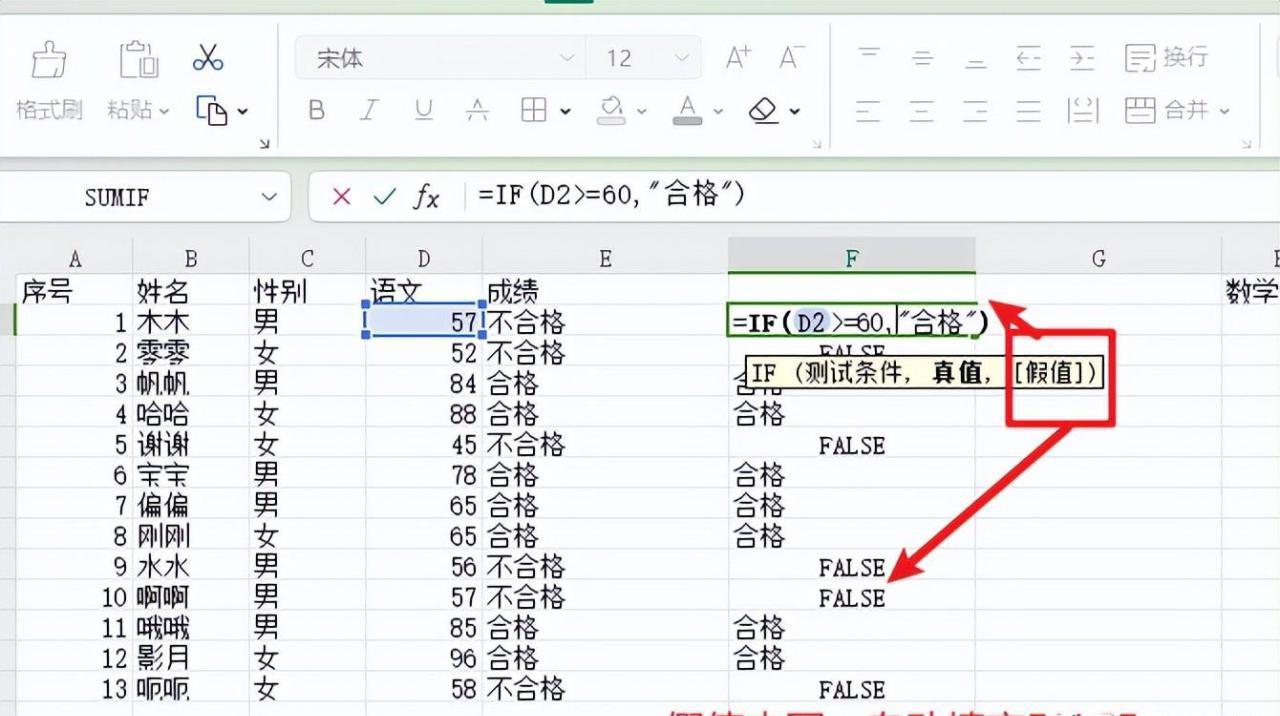Click the name cell 影月

click(190, 658)
